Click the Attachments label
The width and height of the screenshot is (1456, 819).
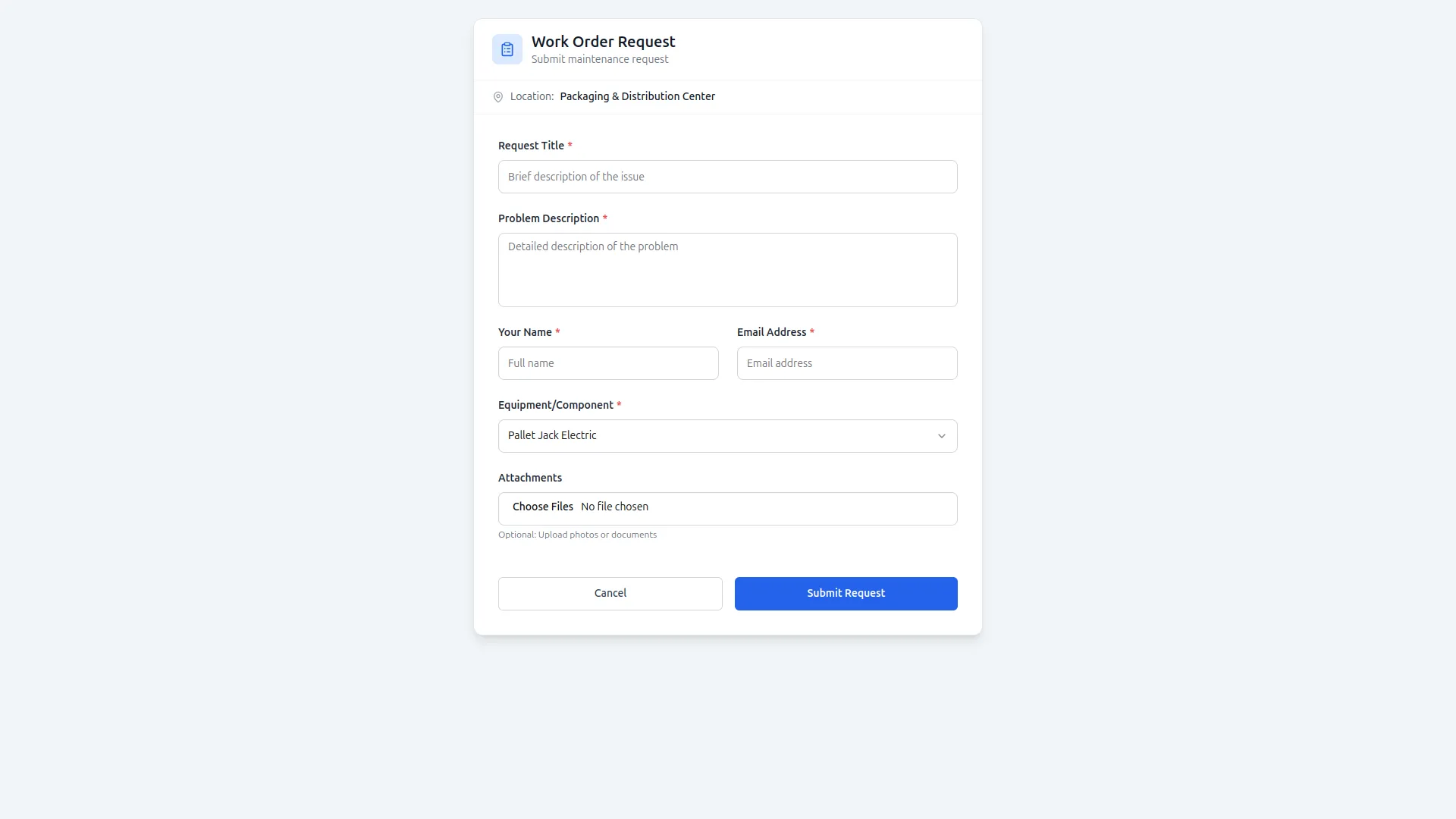[530, 478]
